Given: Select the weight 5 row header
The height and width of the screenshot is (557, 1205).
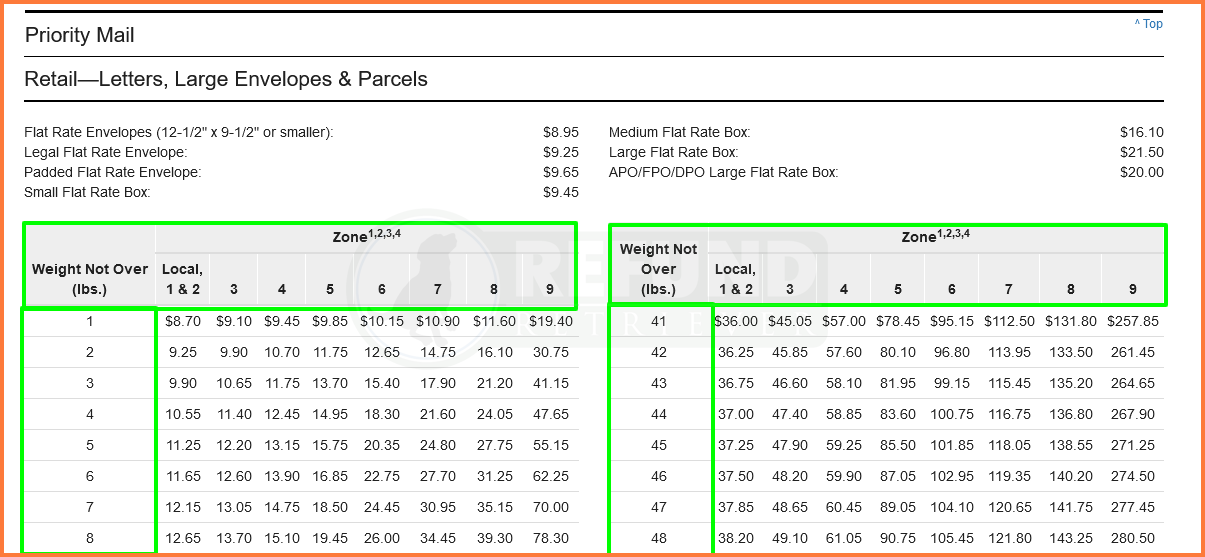Looking at the screenshot, I should click(x=90, y=445).
